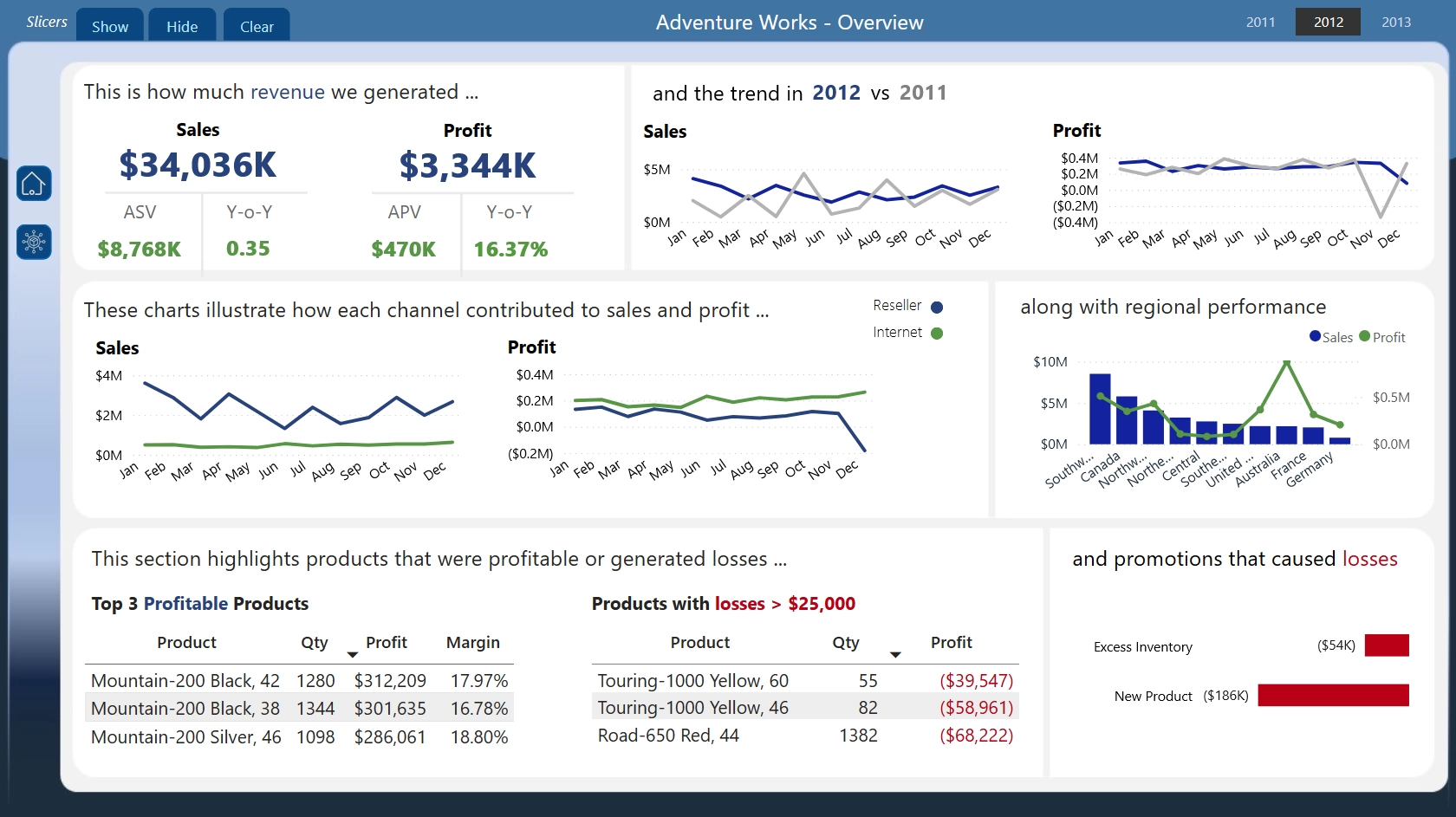Select the Mountain-200 Black, 38 row
This screenshot has width=1456, height=817.
pyautogui.click(x=299, y=709)
